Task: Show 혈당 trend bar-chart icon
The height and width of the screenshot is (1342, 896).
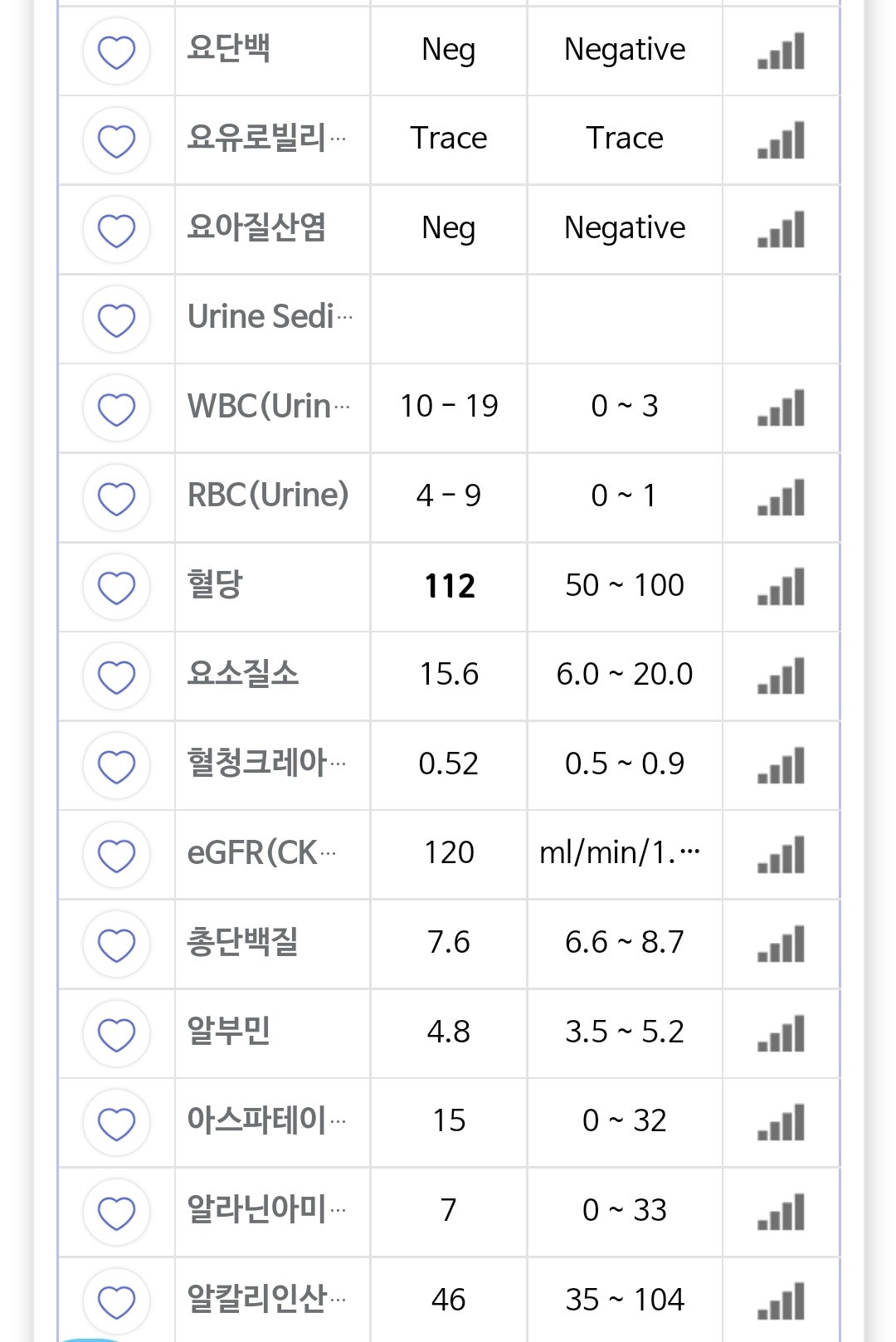Action: click(781, 587)
